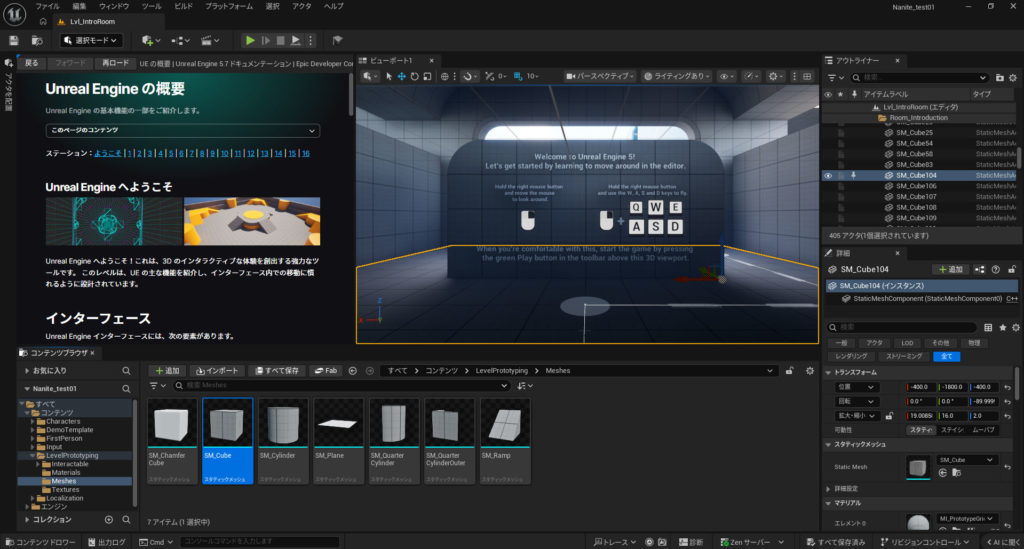Toggle visibility eye for SM_Cube104
Viewport: 1024px width, 549px height.
828,175
